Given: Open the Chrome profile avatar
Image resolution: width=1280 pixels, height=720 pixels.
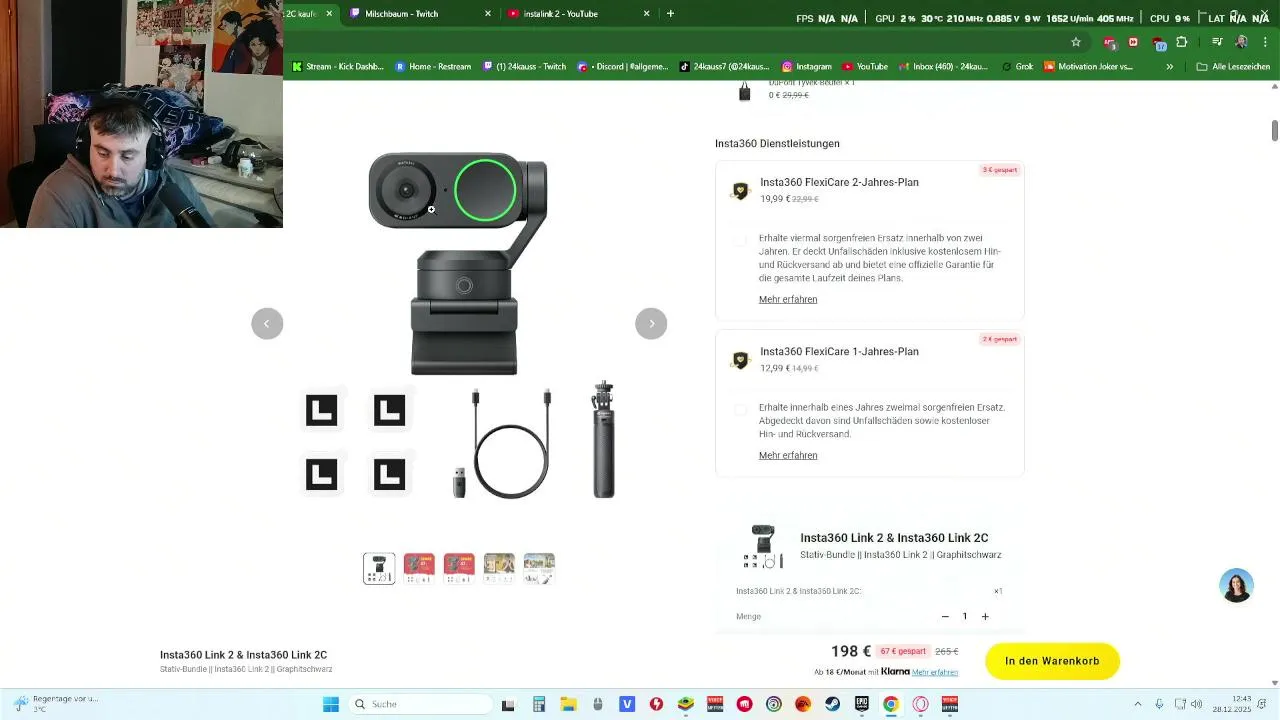Looking at the screenshot, I should tap(1241, 42).
